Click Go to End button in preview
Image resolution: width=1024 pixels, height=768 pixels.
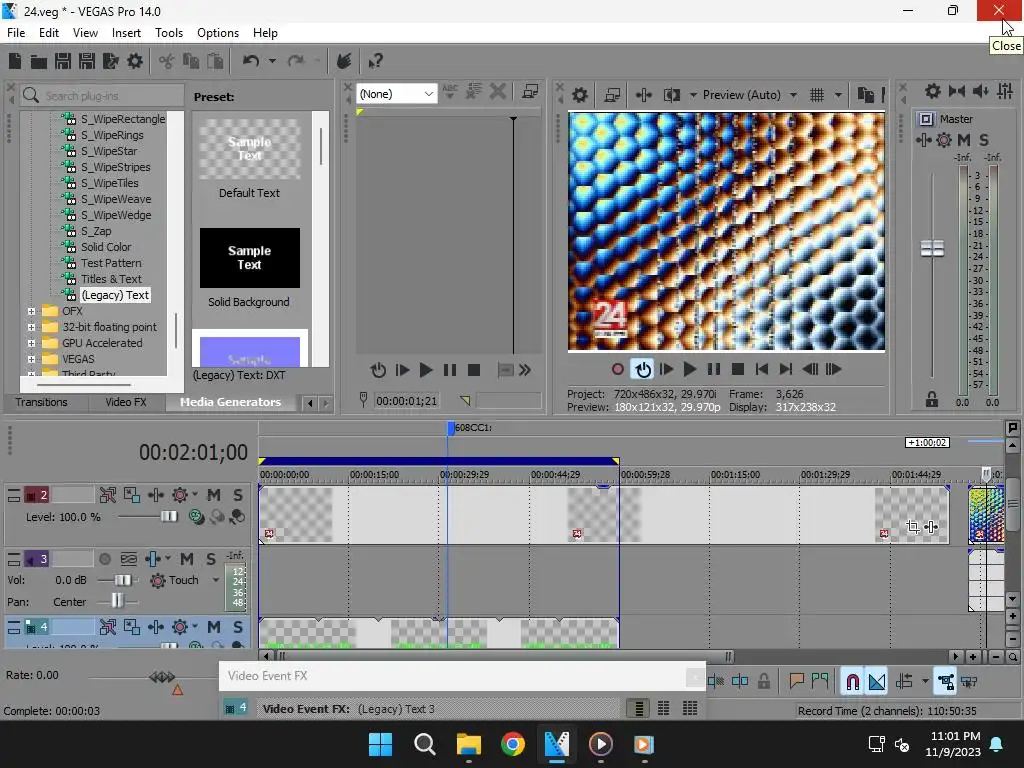pos(786,370)
